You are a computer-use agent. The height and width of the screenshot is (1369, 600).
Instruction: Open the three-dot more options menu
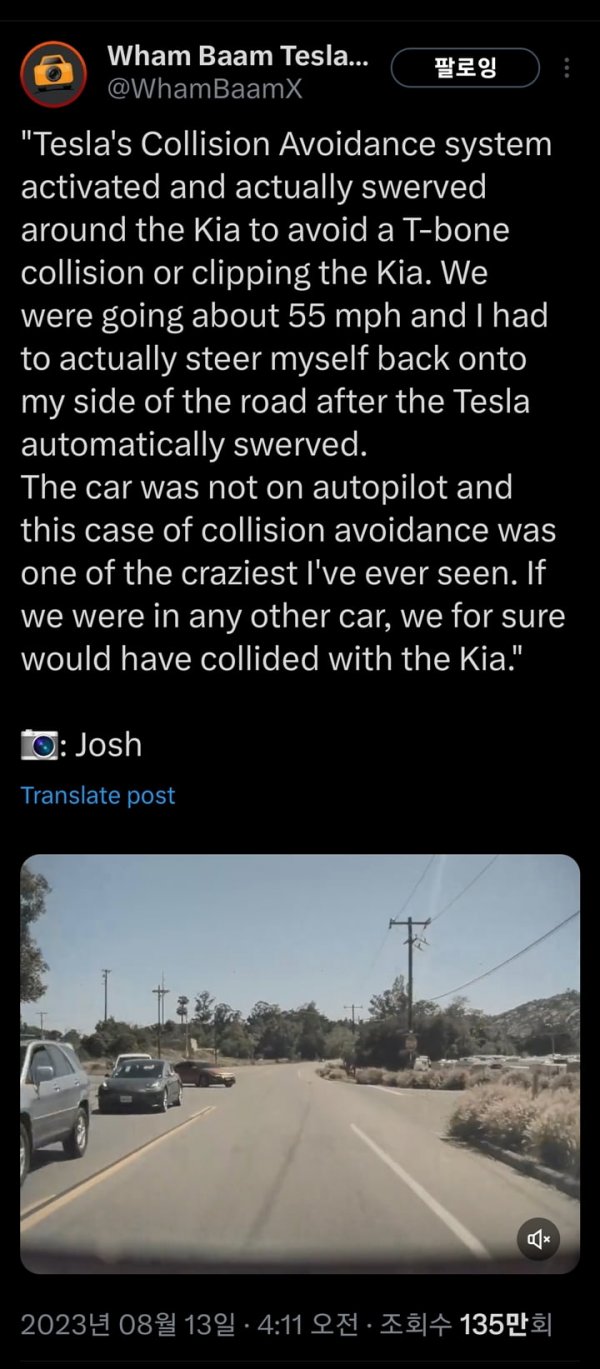click(567, 68)
